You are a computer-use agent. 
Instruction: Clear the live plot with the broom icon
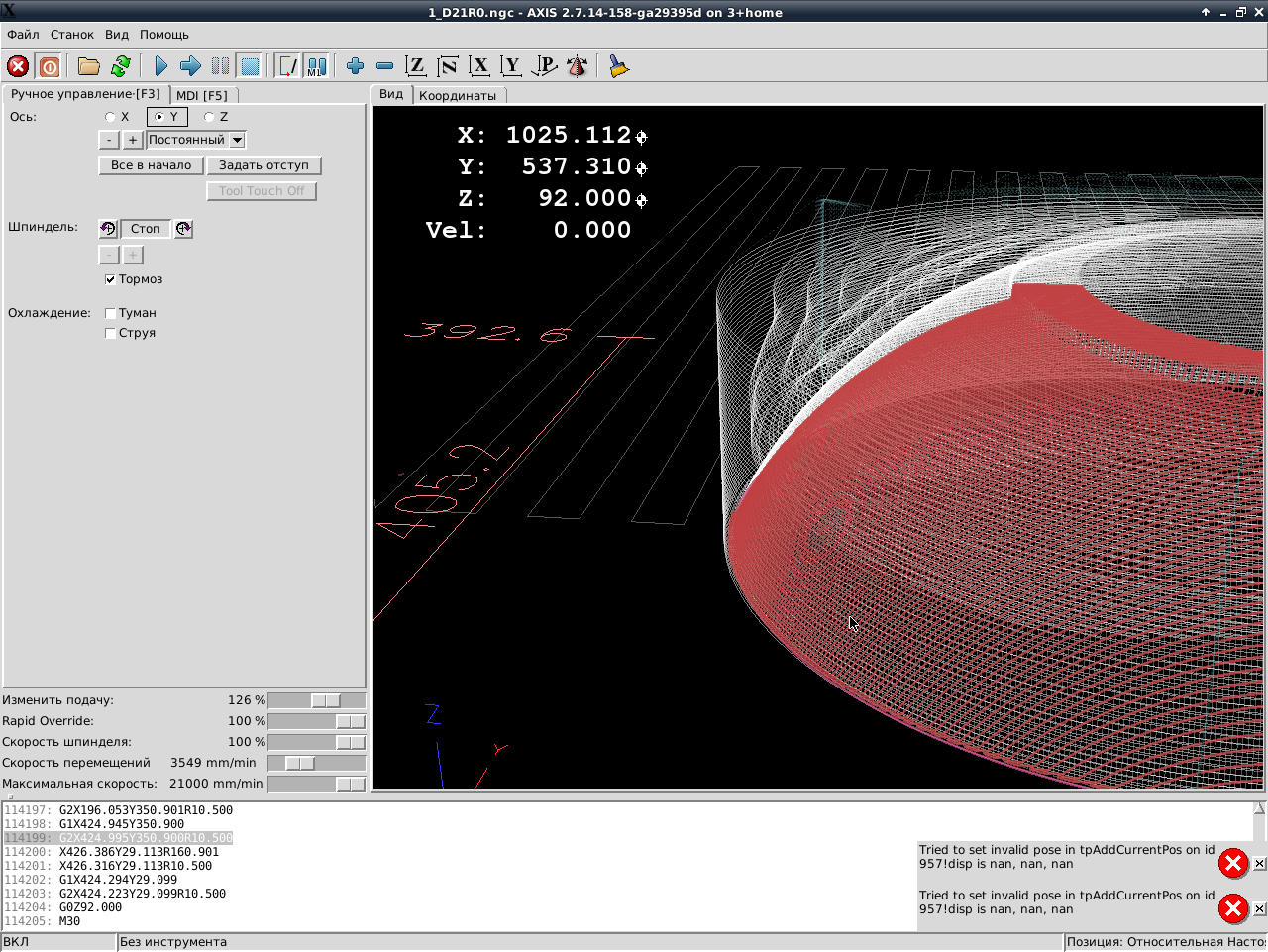point(618,66)
